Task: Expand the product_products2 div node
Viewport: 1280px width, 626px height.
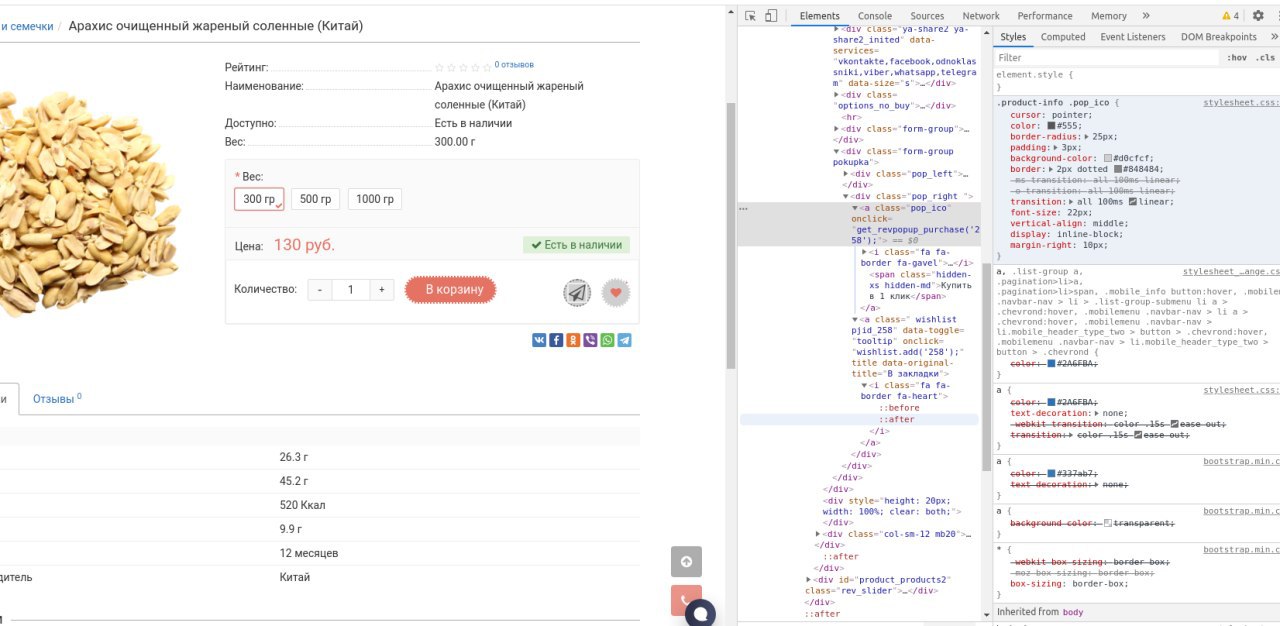Action: coord(810,579)
